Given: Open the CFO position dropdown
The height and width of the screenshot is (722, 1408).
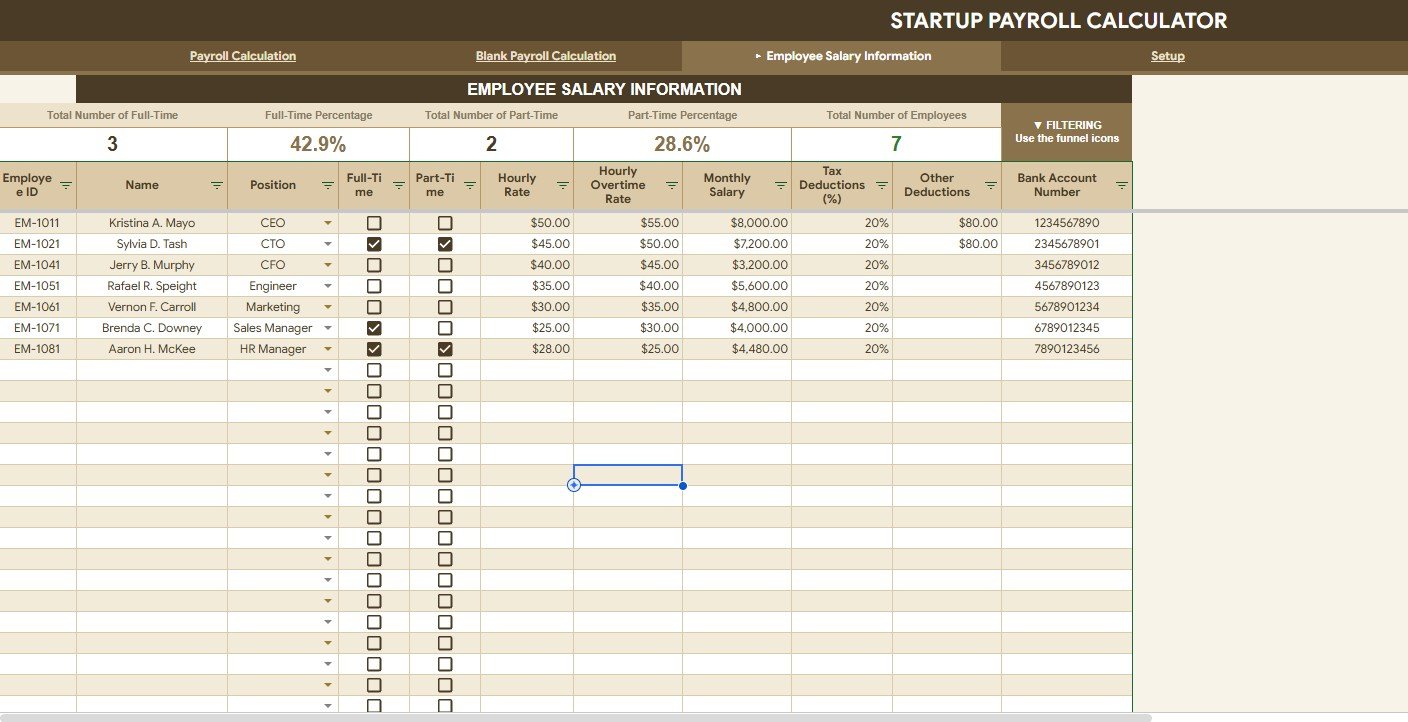Looking at the screenshot, I should coord(327,265).
